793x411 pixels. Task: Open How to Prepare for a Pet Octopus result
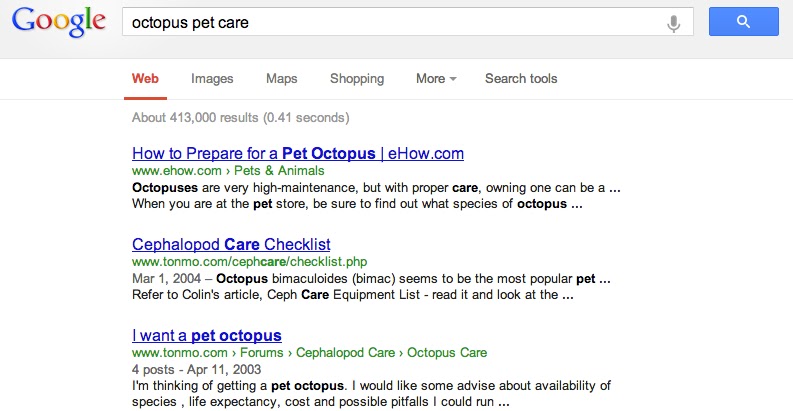298,153
